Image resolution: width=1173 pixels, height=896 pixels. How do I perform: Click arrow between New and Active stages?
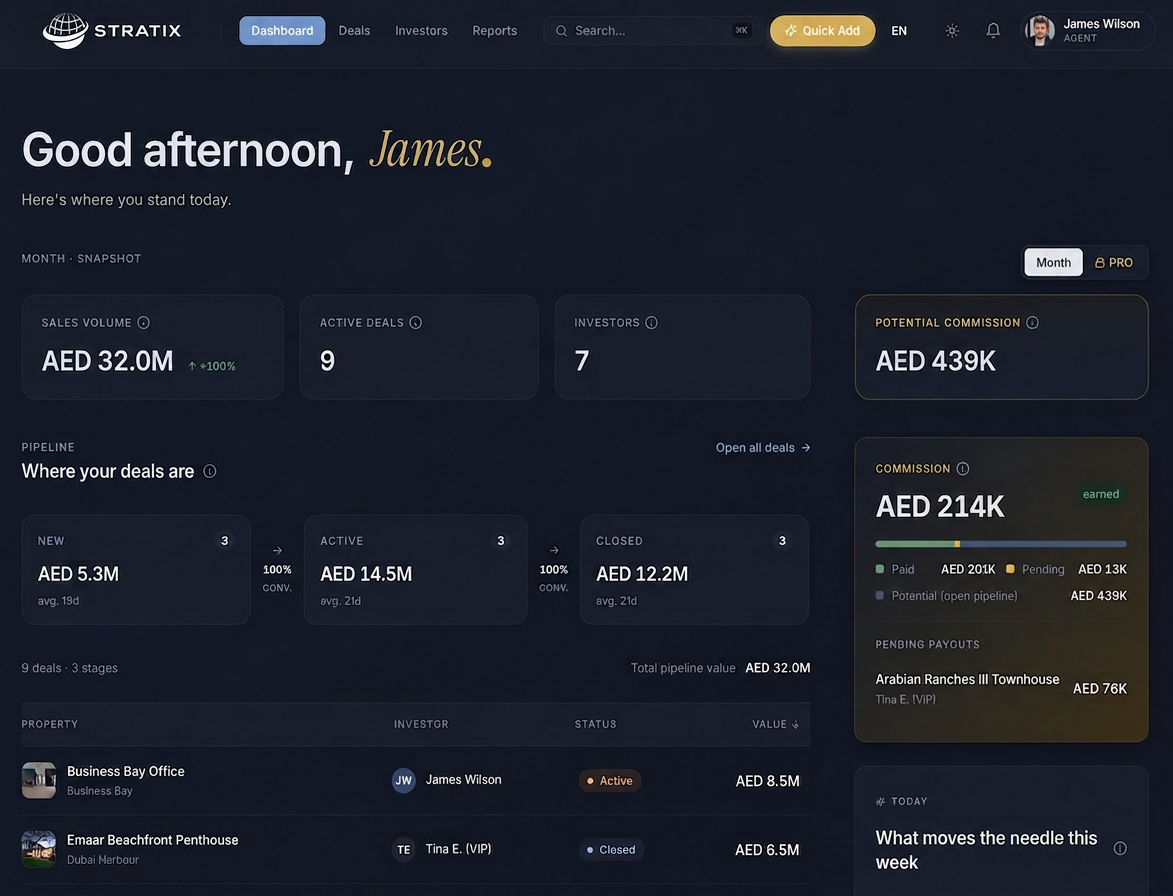click(x=278, y=550)
